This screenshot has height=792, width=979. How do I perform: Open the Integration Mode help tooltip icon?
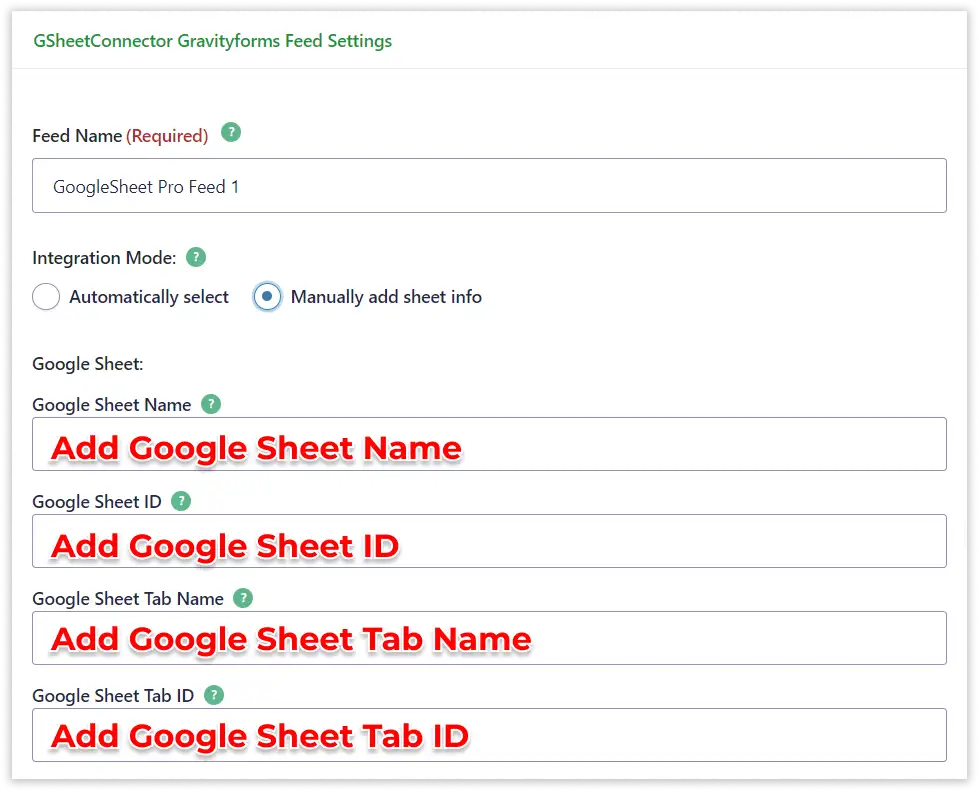pyautogui.click(x=196, y=257)
